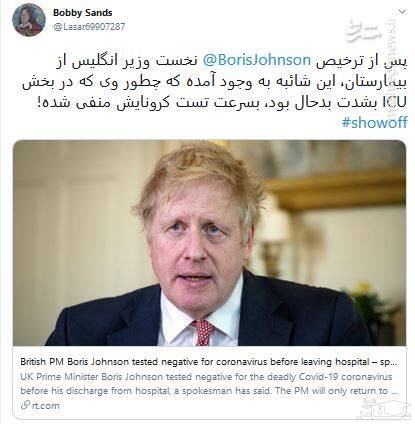Open the tweet options chevron menu
The height and width of the screenshot is (424, 415).
402,12
